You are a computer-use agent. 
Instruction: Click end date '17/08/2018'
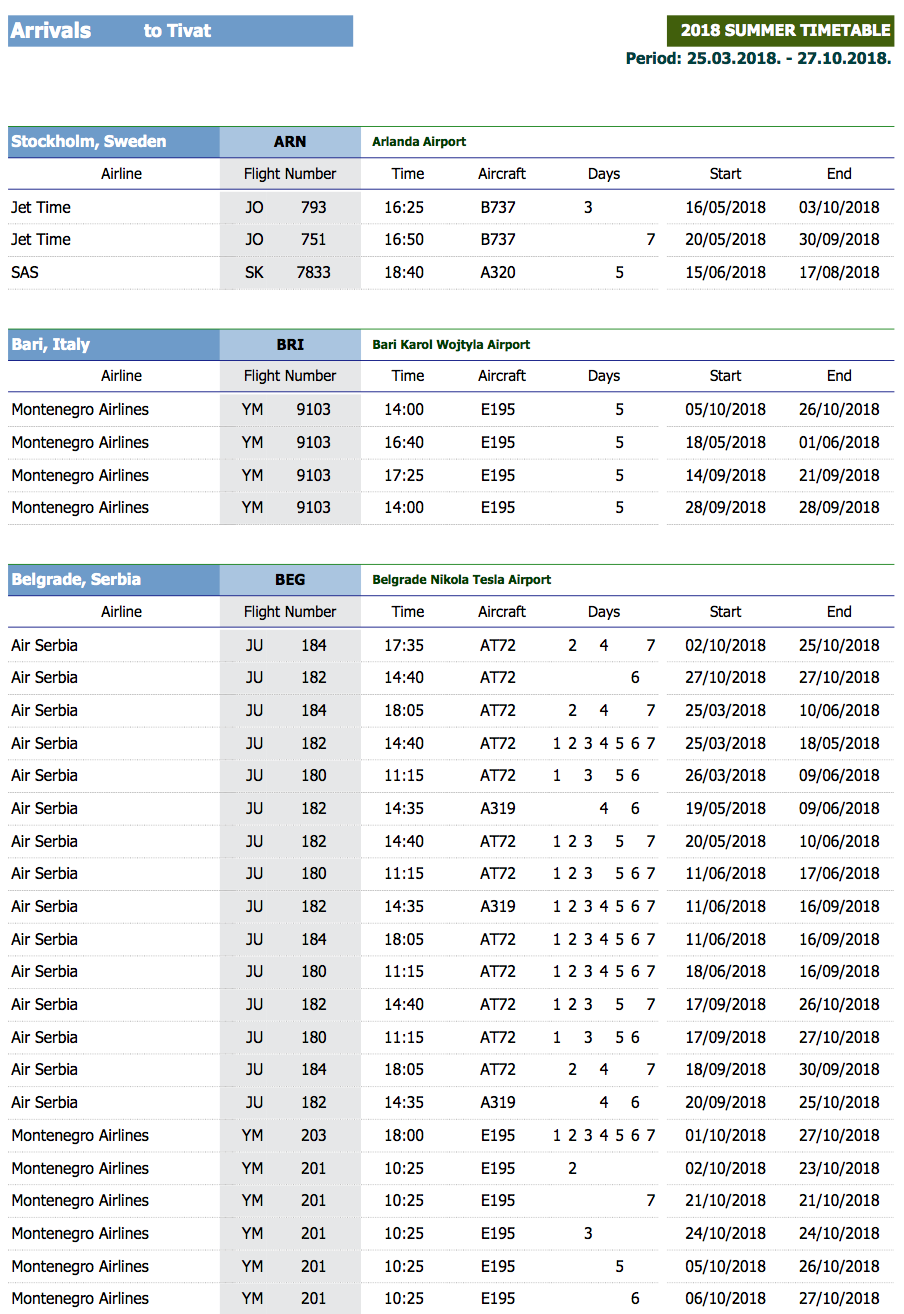[x=839, y=272]
